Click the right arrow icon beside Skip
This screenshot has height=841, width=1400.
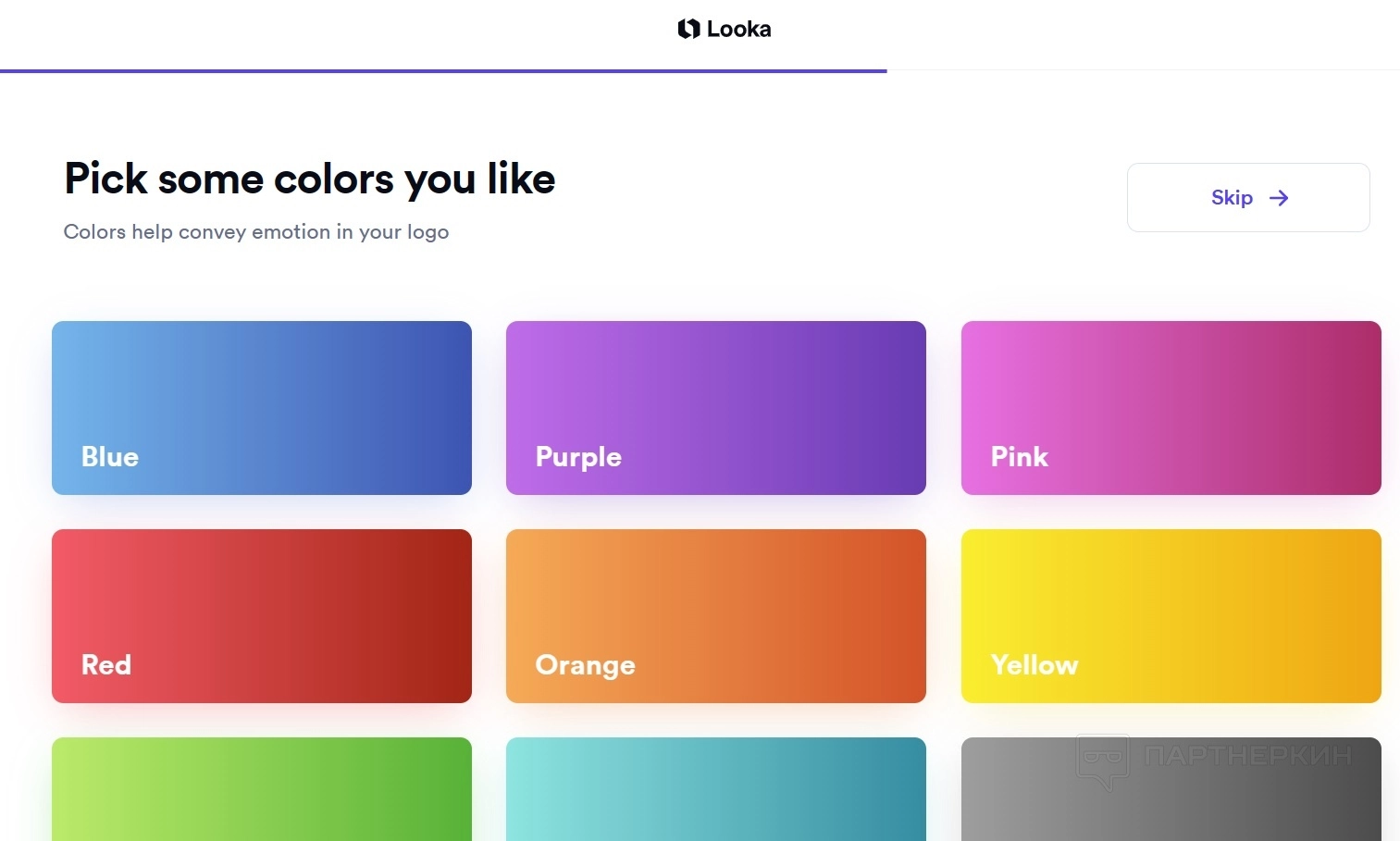(1279, 198)
